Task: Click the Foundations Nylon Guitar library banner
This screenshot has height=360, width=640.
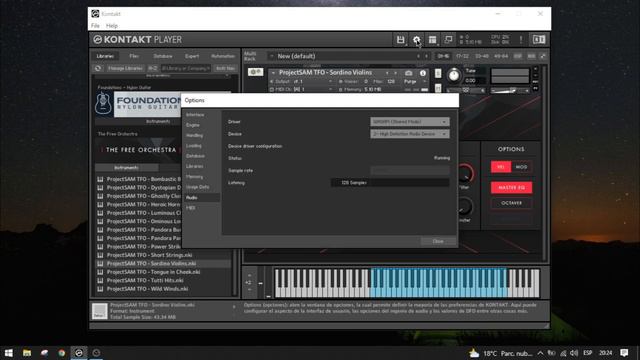Action: coord(138,104)
